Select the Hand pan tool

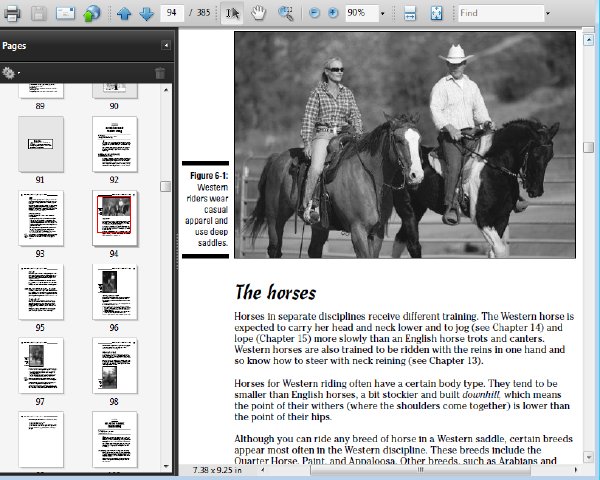click(x=258, y=13)
